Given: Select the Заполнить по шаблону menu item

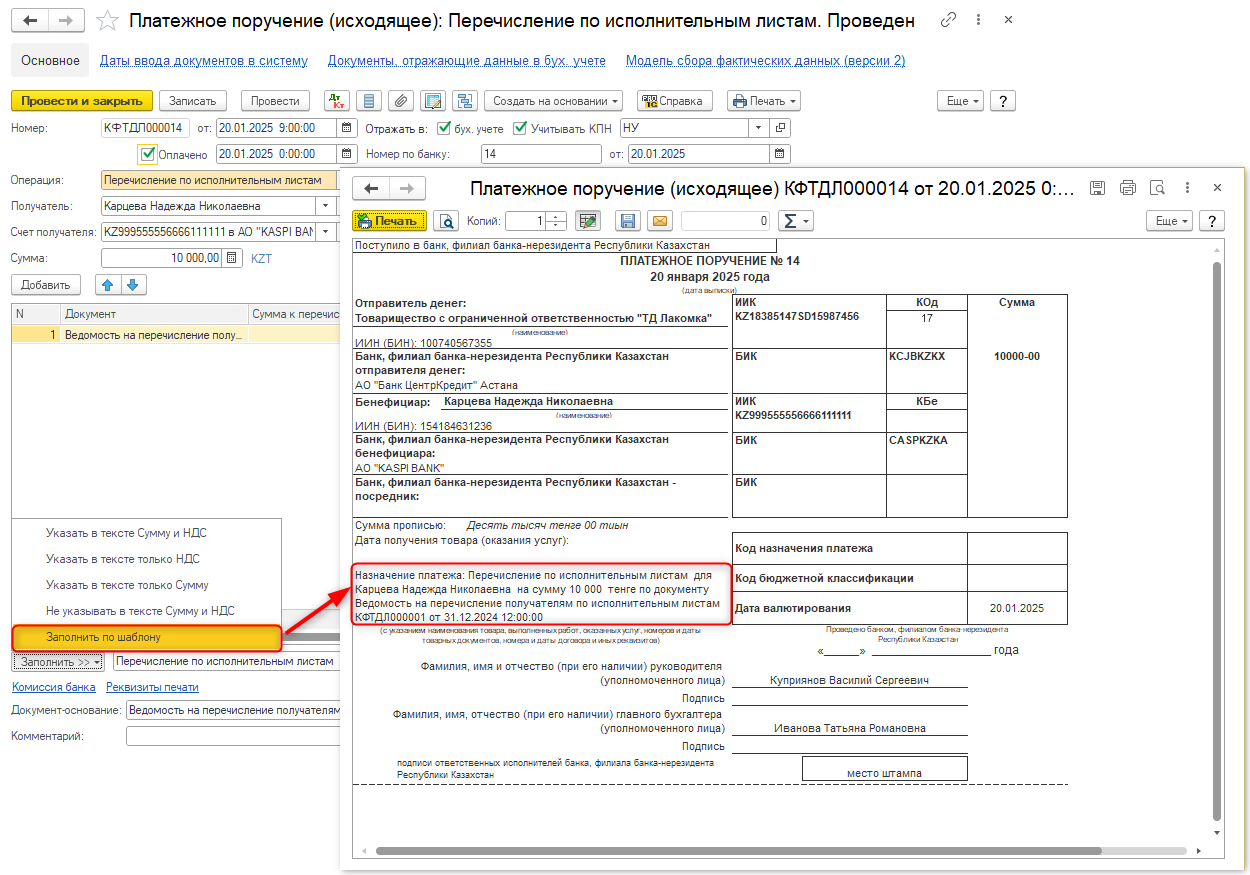Looking at the screenshot, I should coord(103,637).
